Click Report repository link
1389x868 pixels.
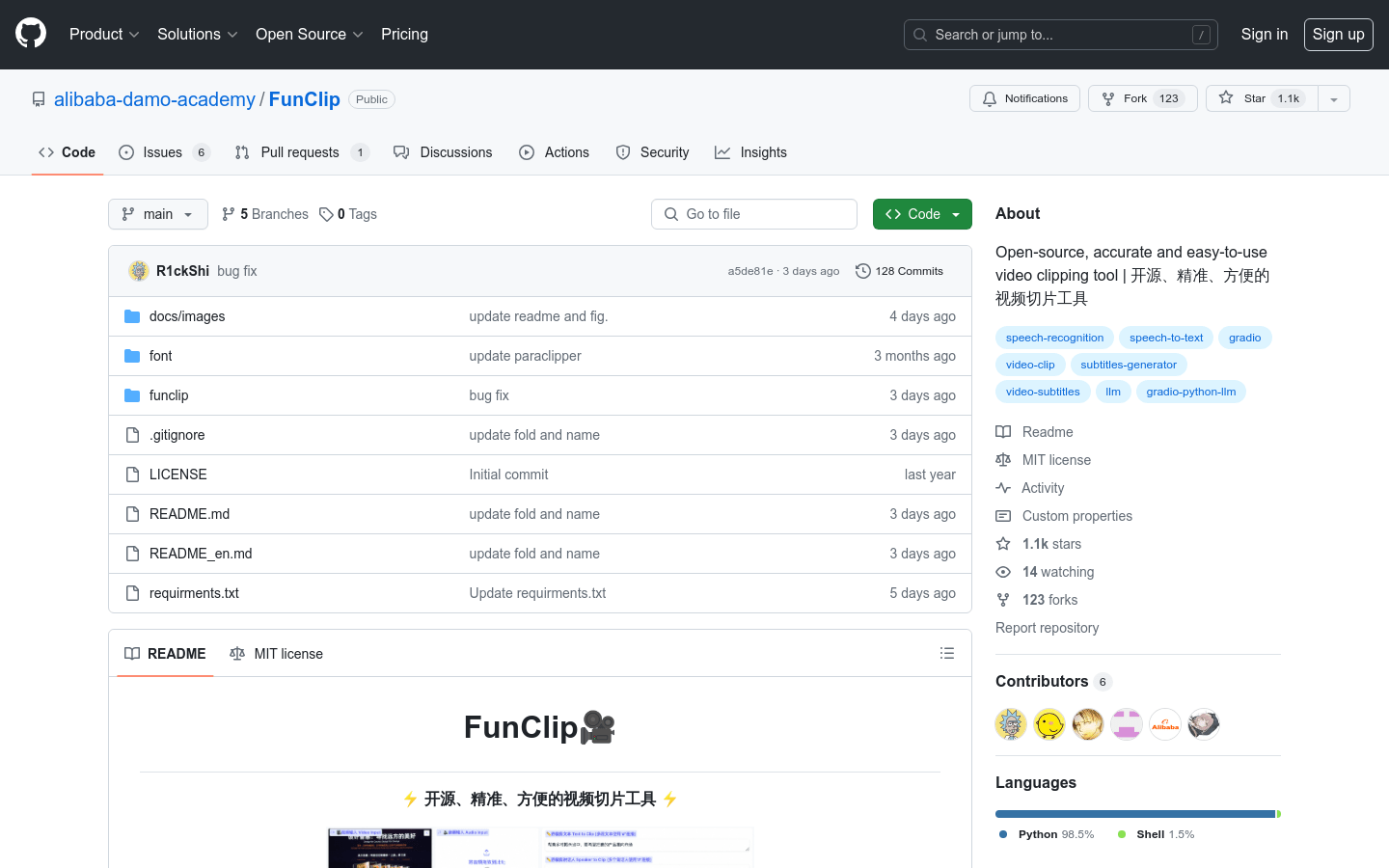point(1047,628)
